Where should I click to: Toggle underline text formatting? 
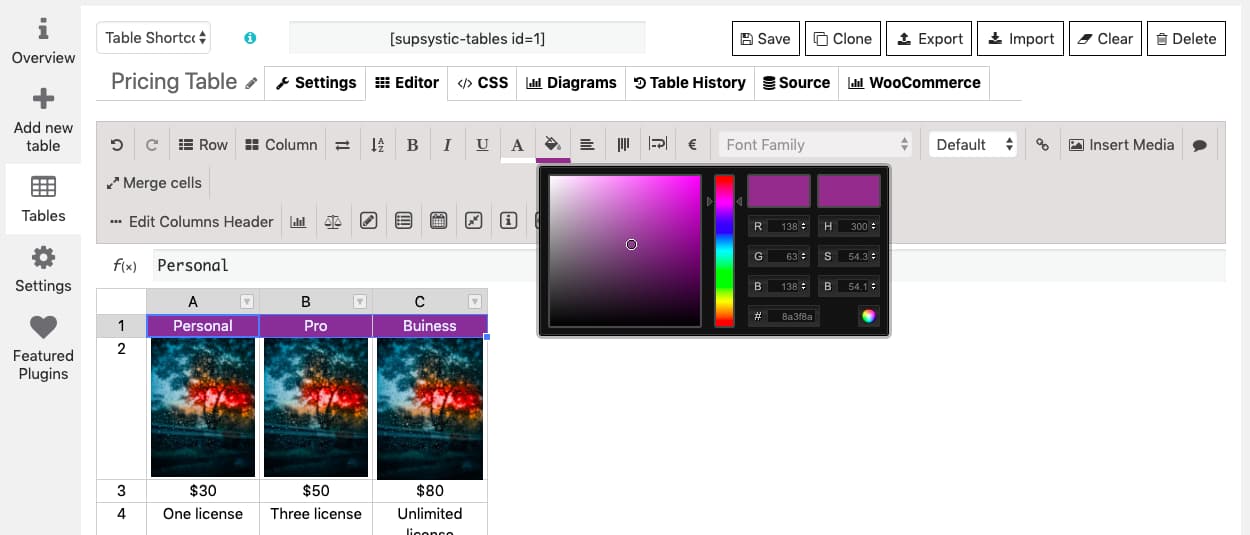pos(482,145)
